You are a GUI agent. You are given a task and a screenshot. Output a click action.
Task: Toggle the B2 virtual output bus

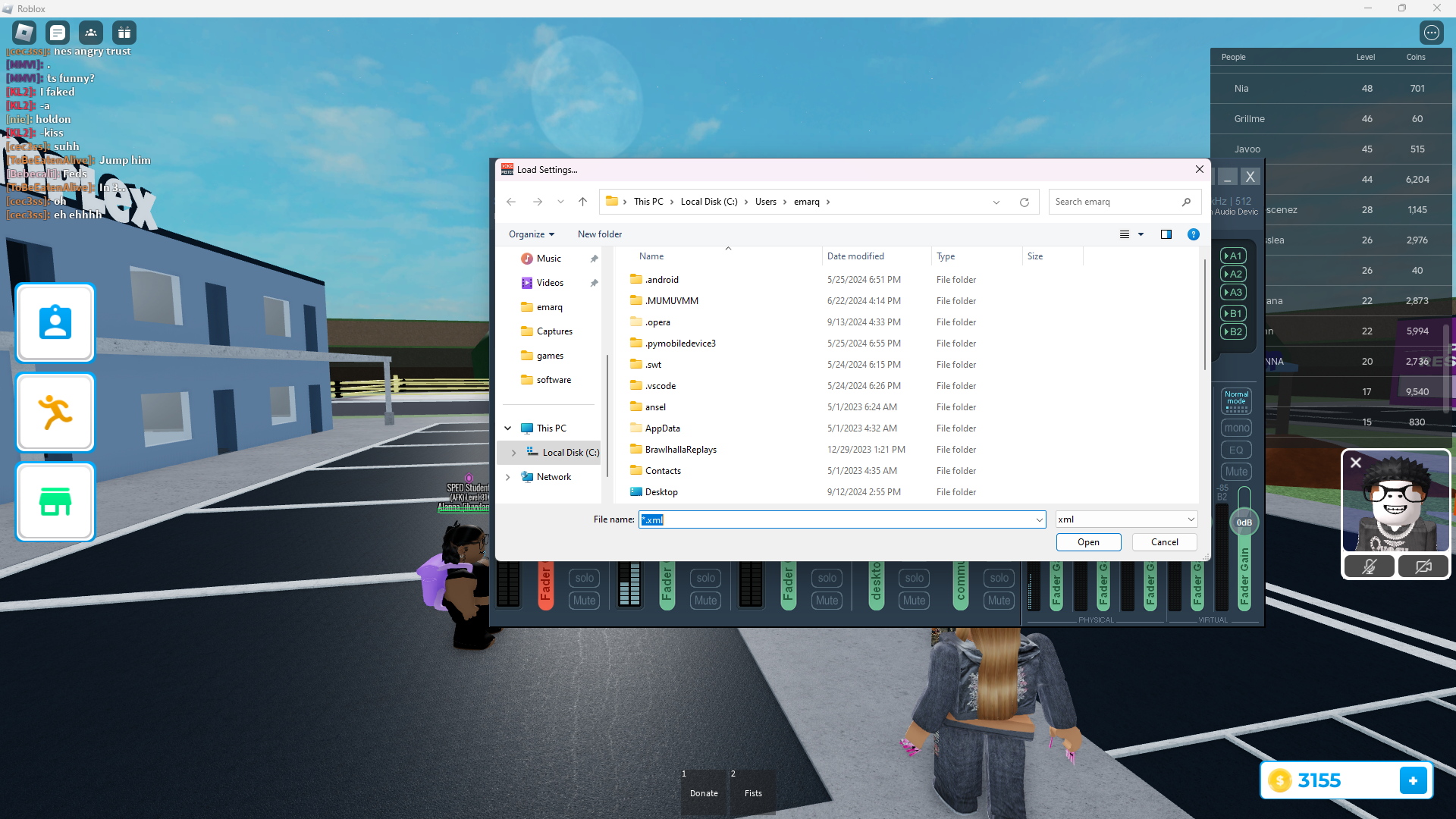point(1234,331)
